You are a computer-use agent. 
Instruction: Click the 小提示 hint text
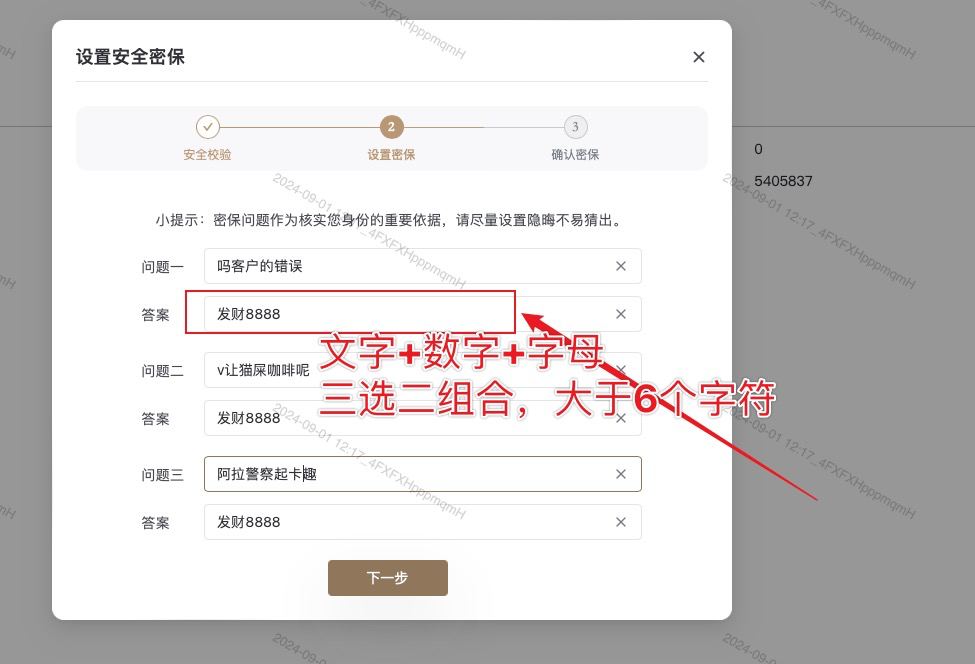[389, 220]
